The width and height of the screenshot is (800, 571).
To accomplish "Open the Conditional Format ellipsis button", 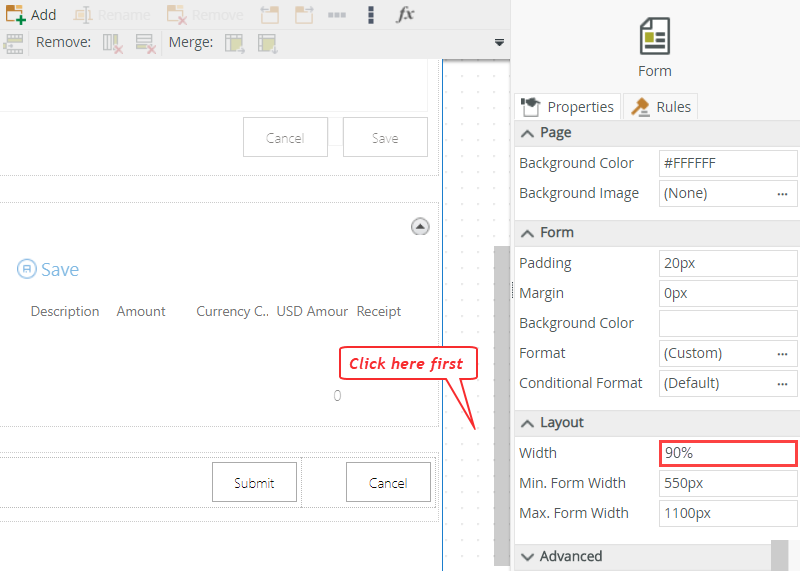I will click(782, 384).
